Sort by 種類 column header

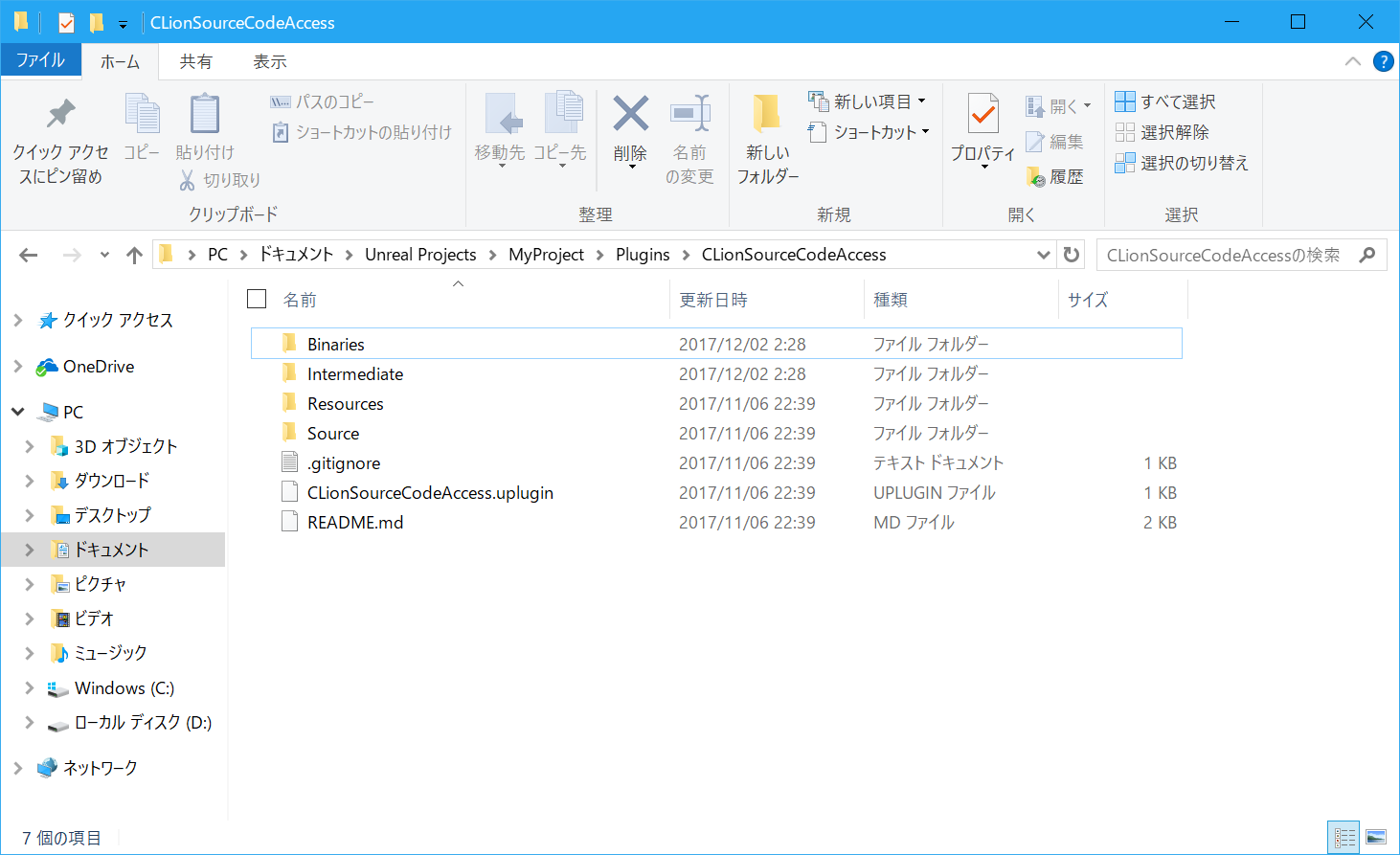point(960,300)
